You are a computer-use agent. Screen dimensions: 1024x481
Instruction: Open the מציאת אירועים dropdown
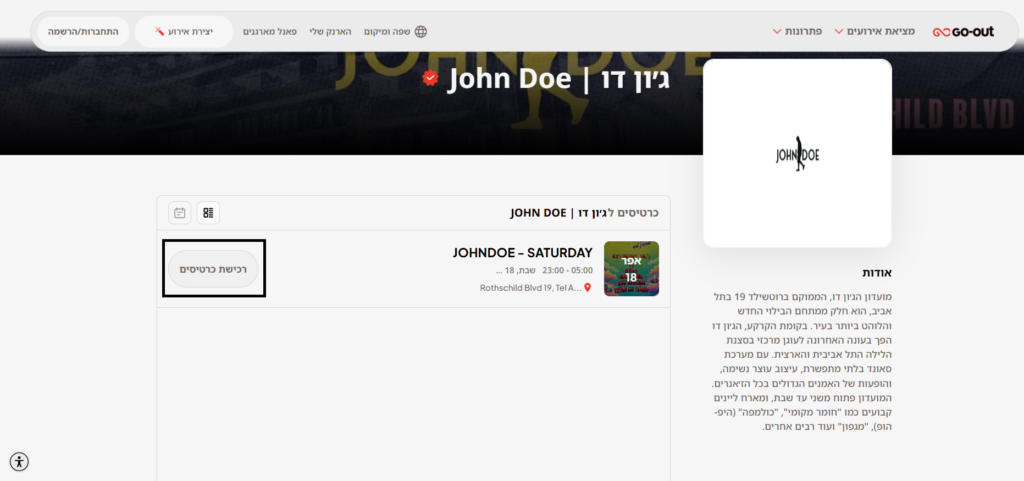(874, 31)
